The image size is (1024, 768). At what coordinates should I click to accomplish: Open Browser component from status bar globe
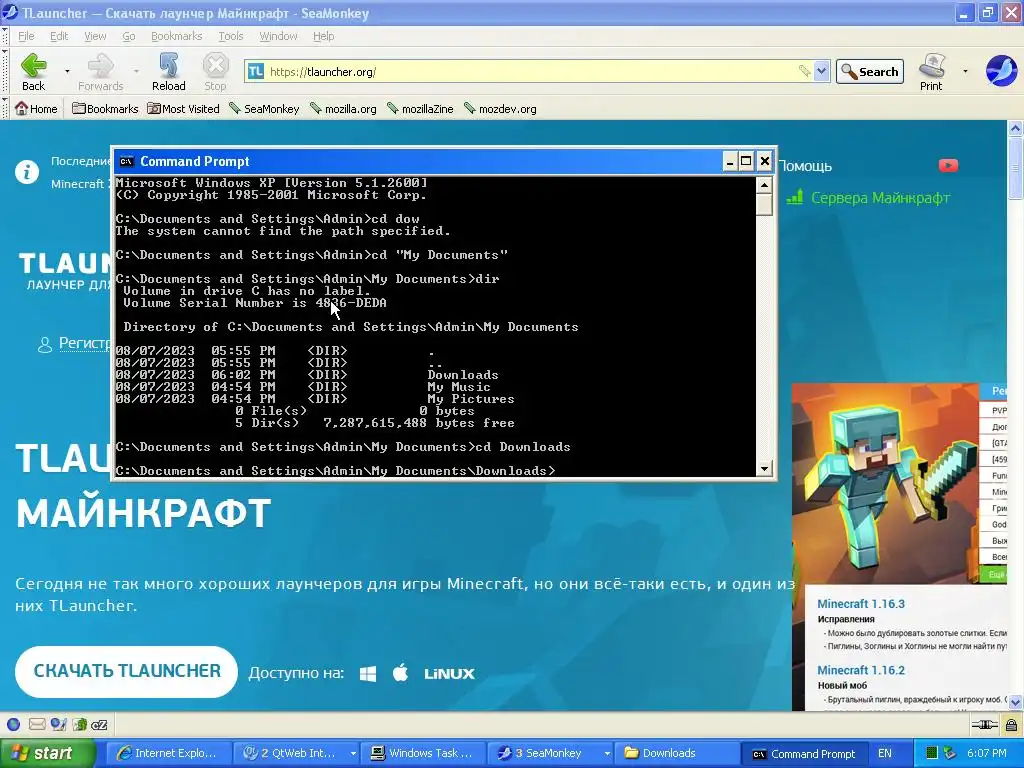(14, 724)
